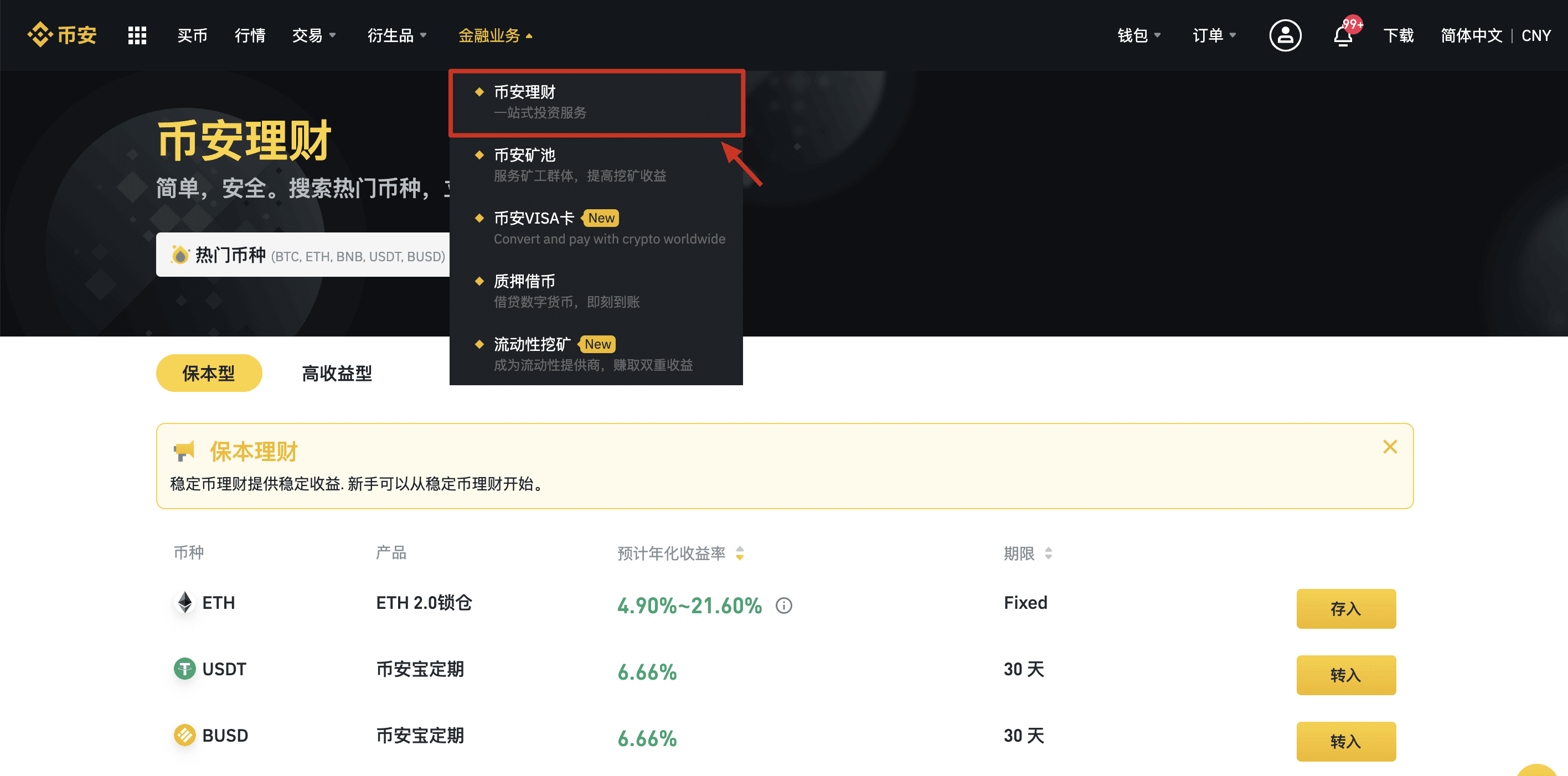Click the 币种 column header
This screenshot has width=1568, height=776.
(x=189, y=552)
